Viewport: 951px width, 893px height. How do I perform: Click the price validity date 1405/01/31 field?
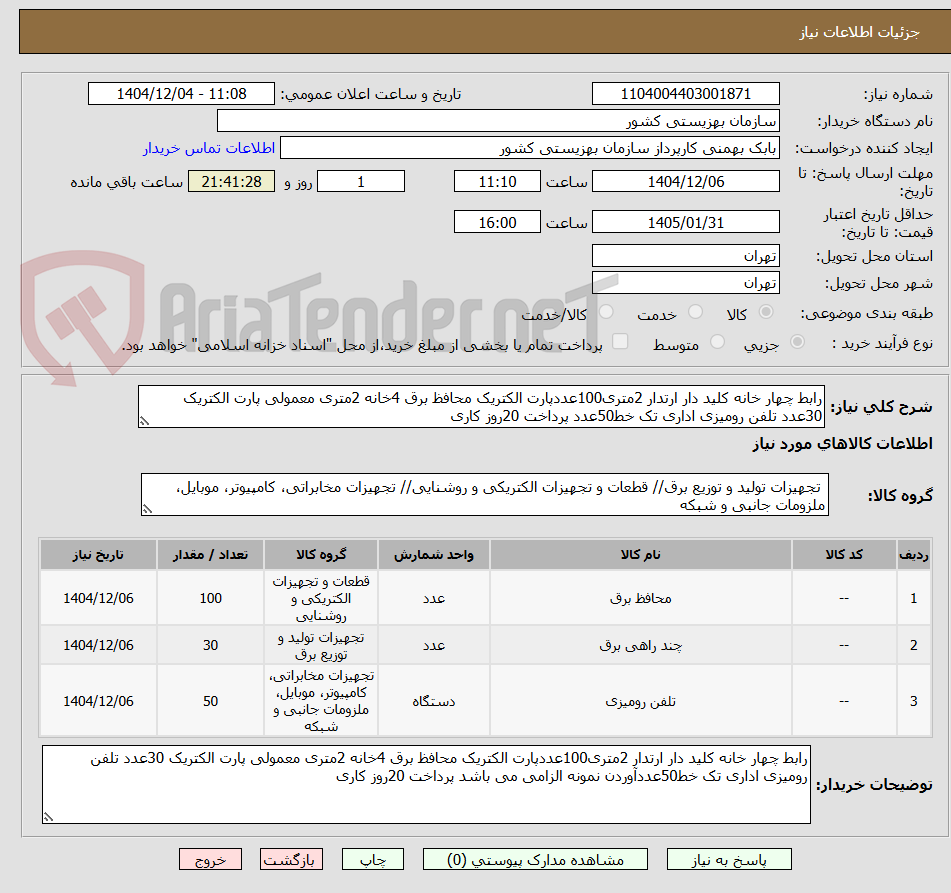click(685, 222)
